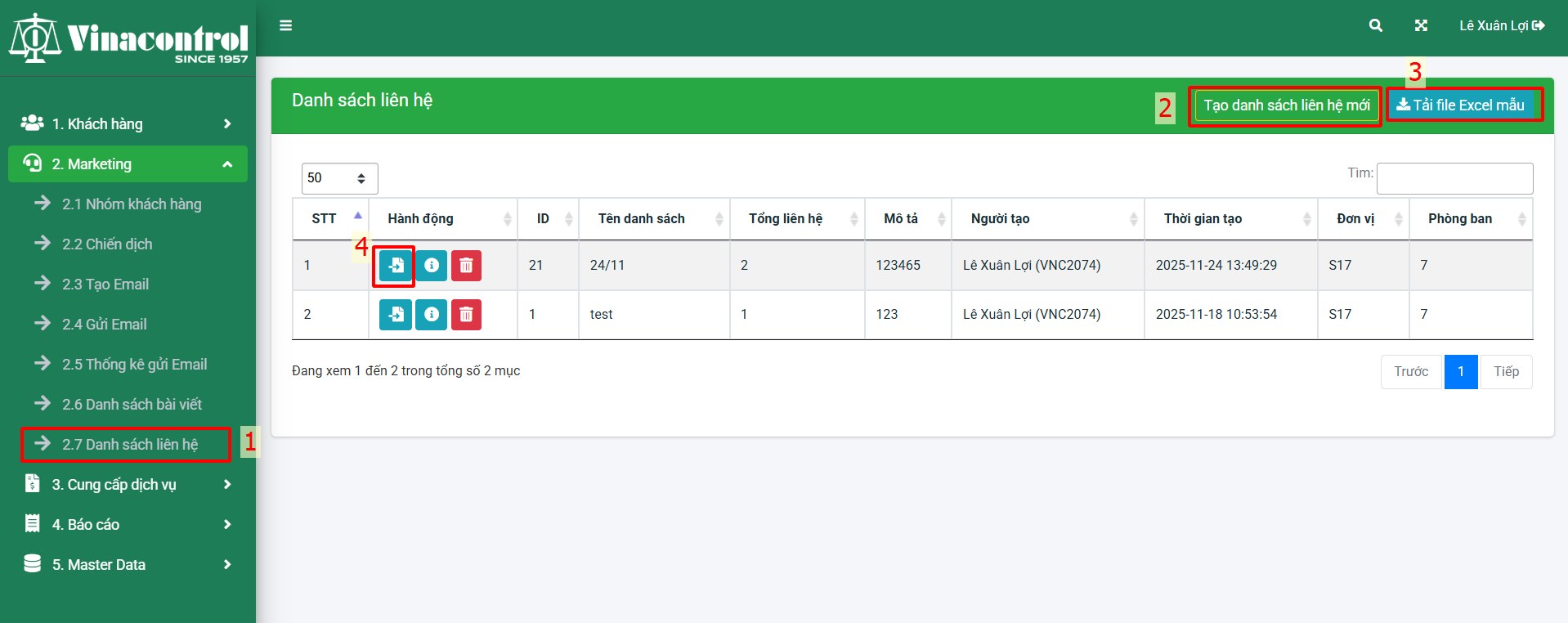Screen dimensions: 1568x623
Task: View info for the test list
Action: click(x=431, y=315)
